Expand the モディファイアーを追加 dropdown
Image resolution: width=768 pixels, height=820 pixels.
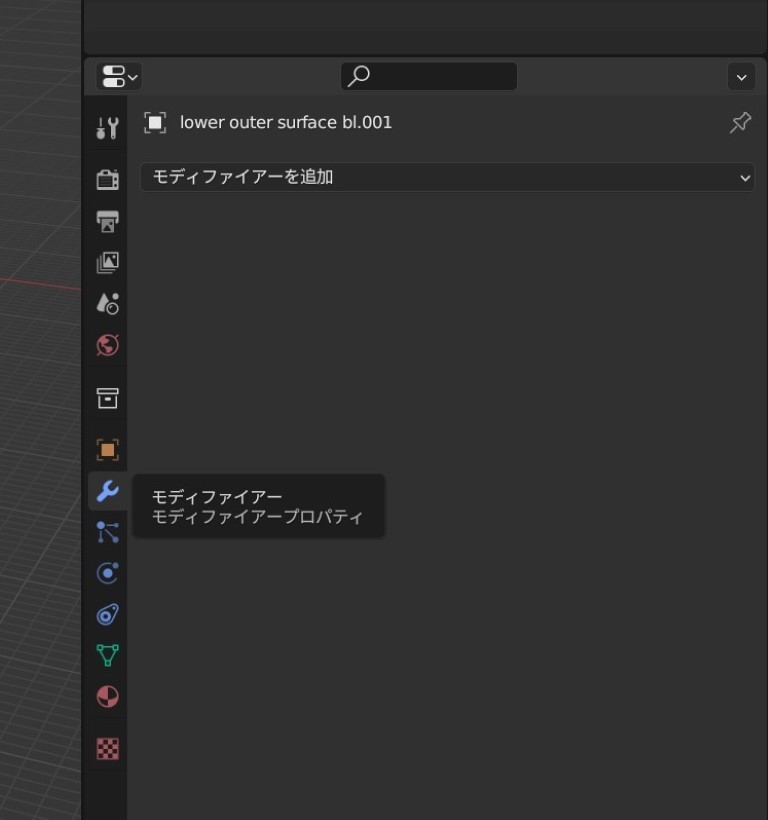(446, 177)
